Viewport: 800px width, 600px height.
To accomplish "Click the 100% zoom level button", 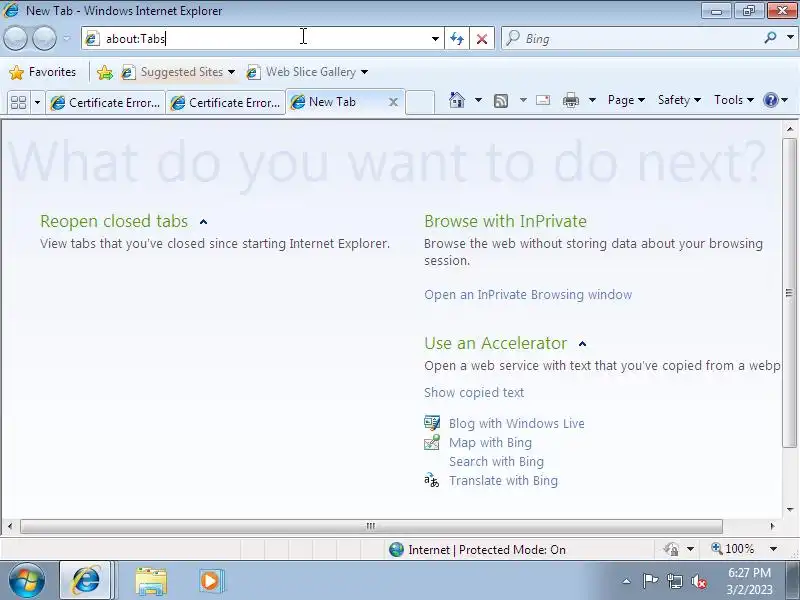I will 733,549.
